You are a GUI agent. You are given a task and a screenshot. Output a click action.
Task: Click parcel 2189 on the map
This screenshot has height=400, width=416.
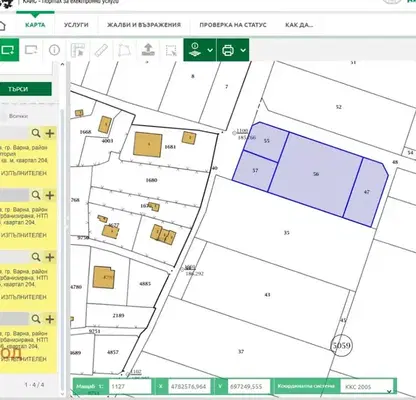[118, 315]
